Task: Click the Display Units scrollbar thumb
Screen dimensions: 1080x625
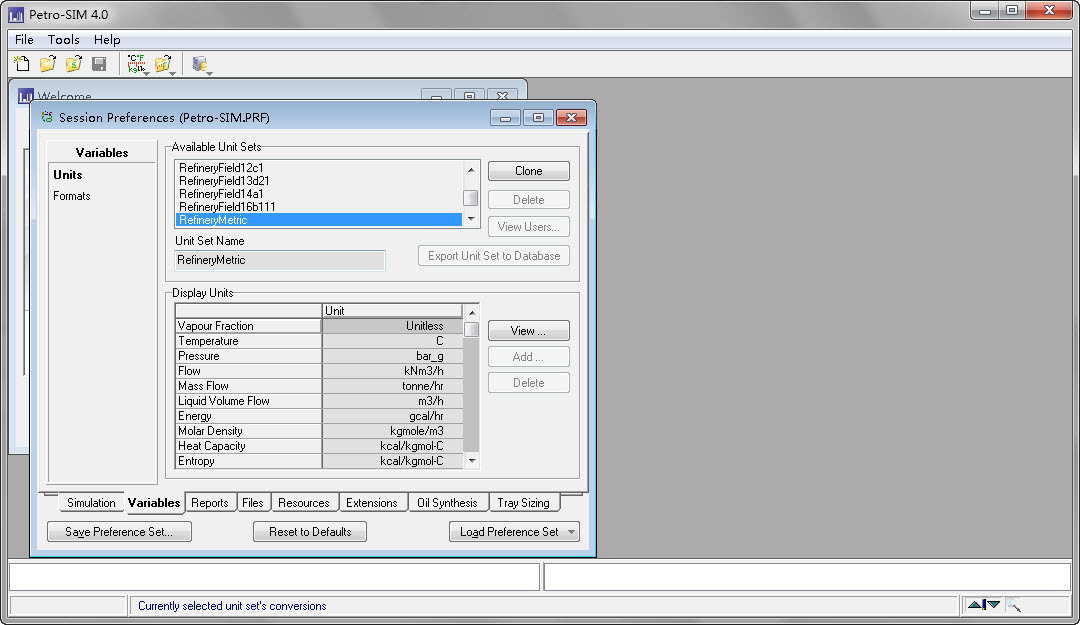Action: pyautogui.click(x=472, y=329)
